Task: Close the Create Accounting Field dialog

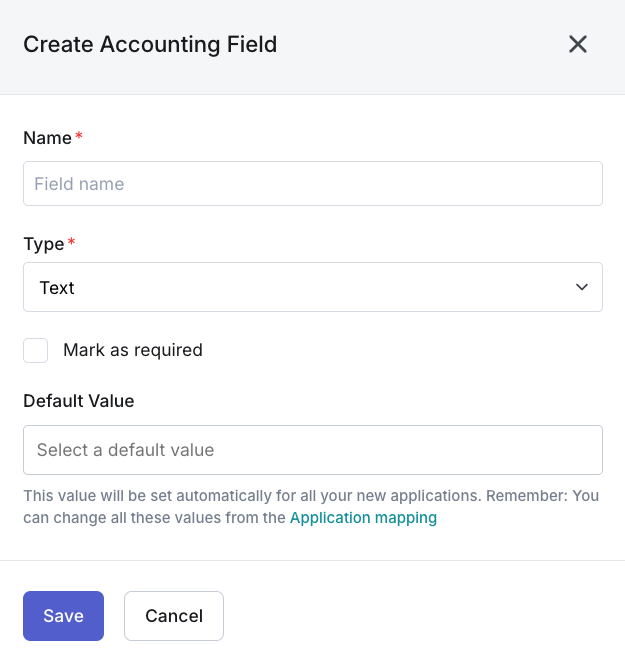Action: [577, 44]
